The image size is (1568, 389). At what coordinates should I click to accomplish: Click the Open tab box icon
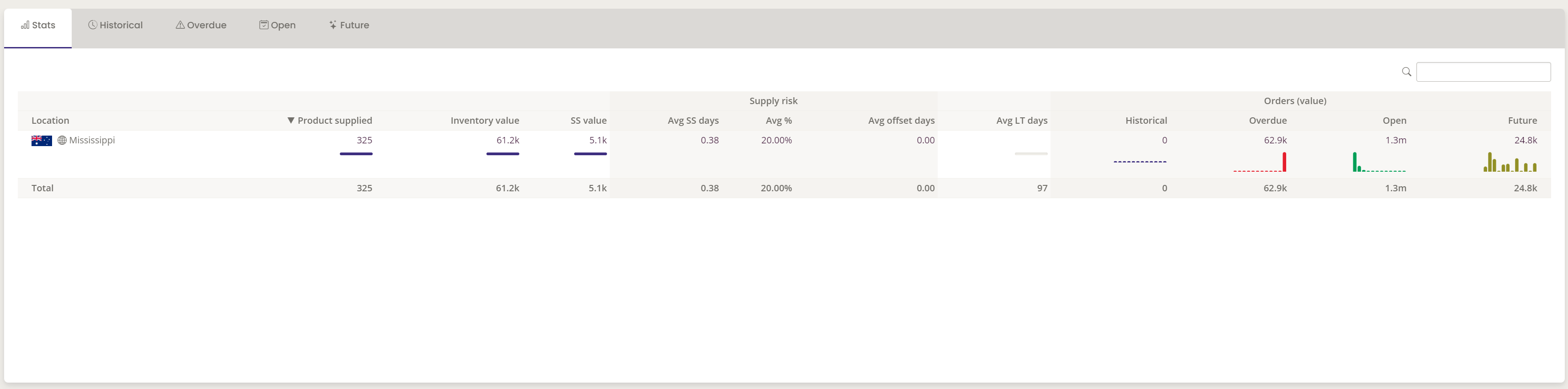click(264, 25)
